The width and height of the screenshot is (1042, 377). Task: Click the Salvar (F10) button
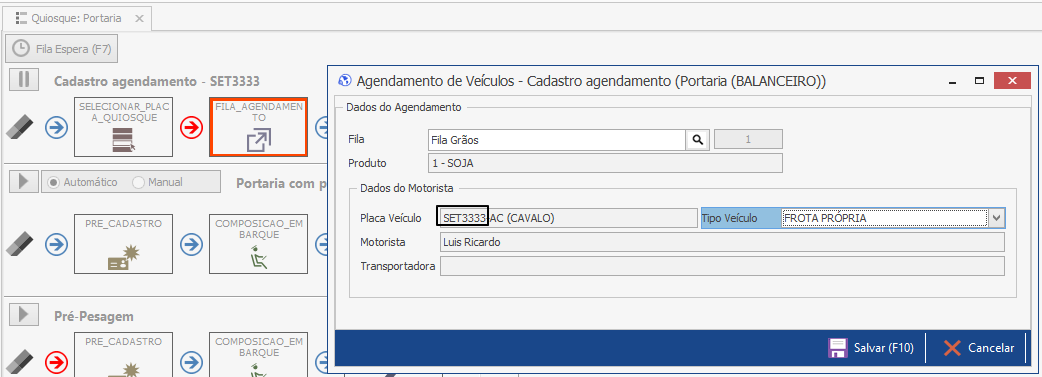[871, 348]
